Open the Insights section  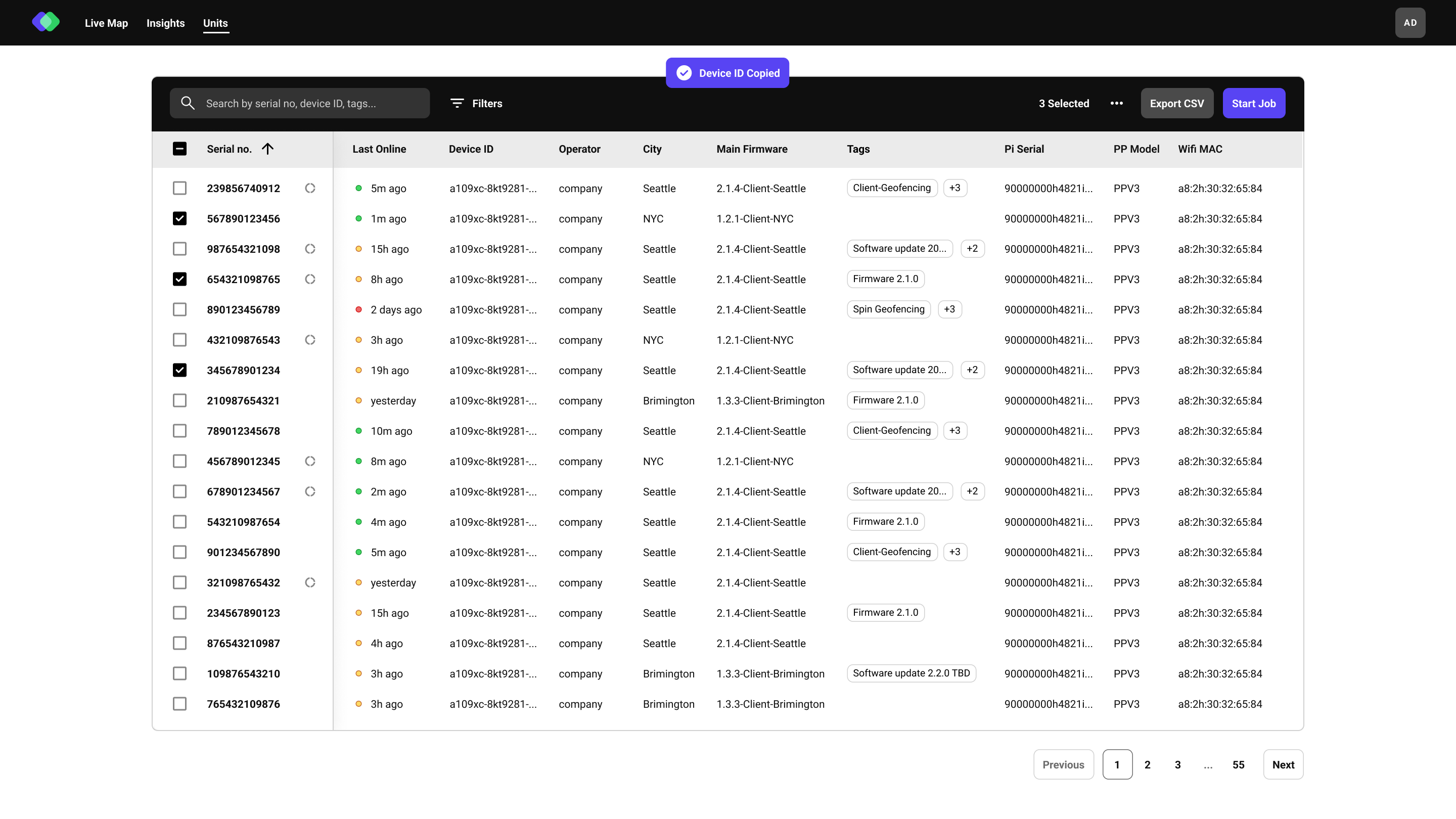pos(165,23)
